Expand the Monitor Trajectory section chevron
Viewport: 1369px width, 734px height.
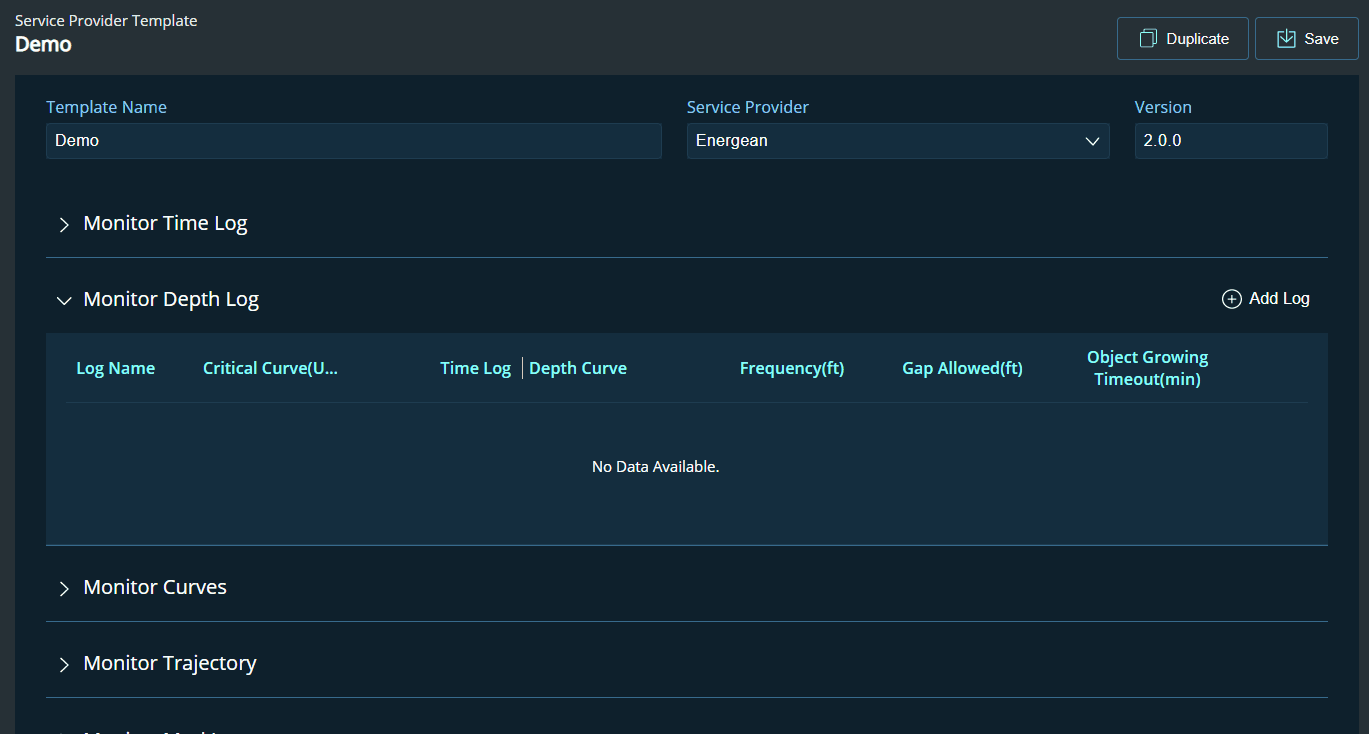point(64,664)
